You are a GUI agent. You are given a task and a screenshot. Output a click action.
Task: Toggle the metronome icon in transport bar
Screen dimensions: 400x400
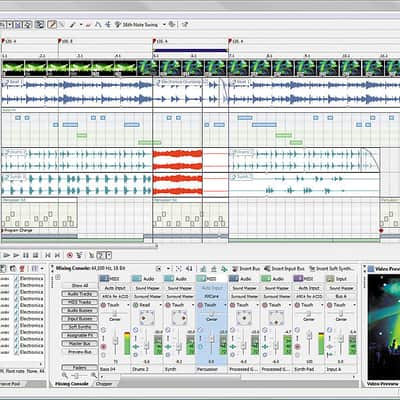click(x=79, y=255)
